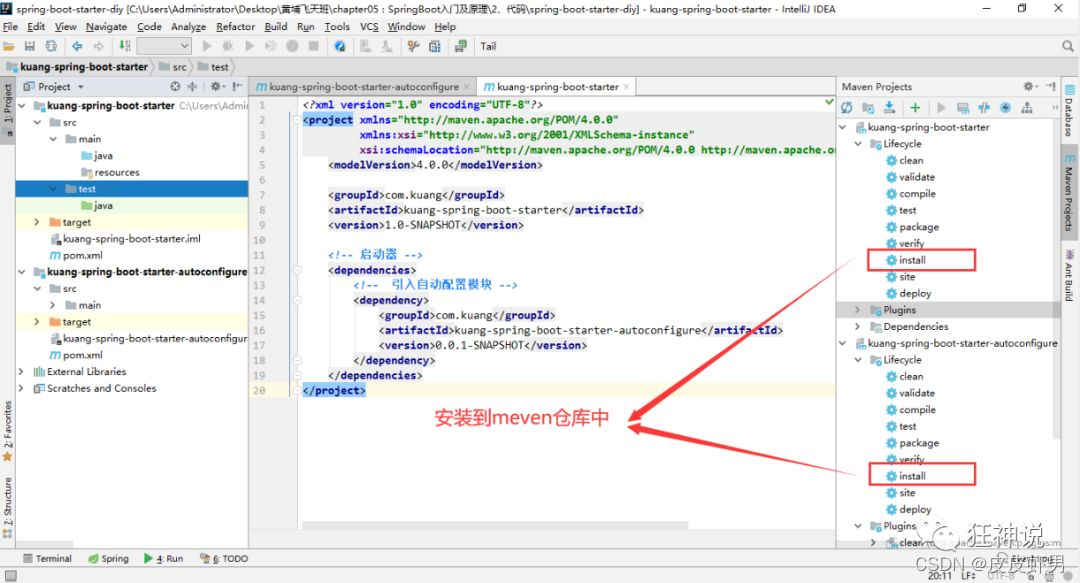Open the Terminal tool window
The width and height of the screenshot is (1080, 583).
tap(48, 558)
